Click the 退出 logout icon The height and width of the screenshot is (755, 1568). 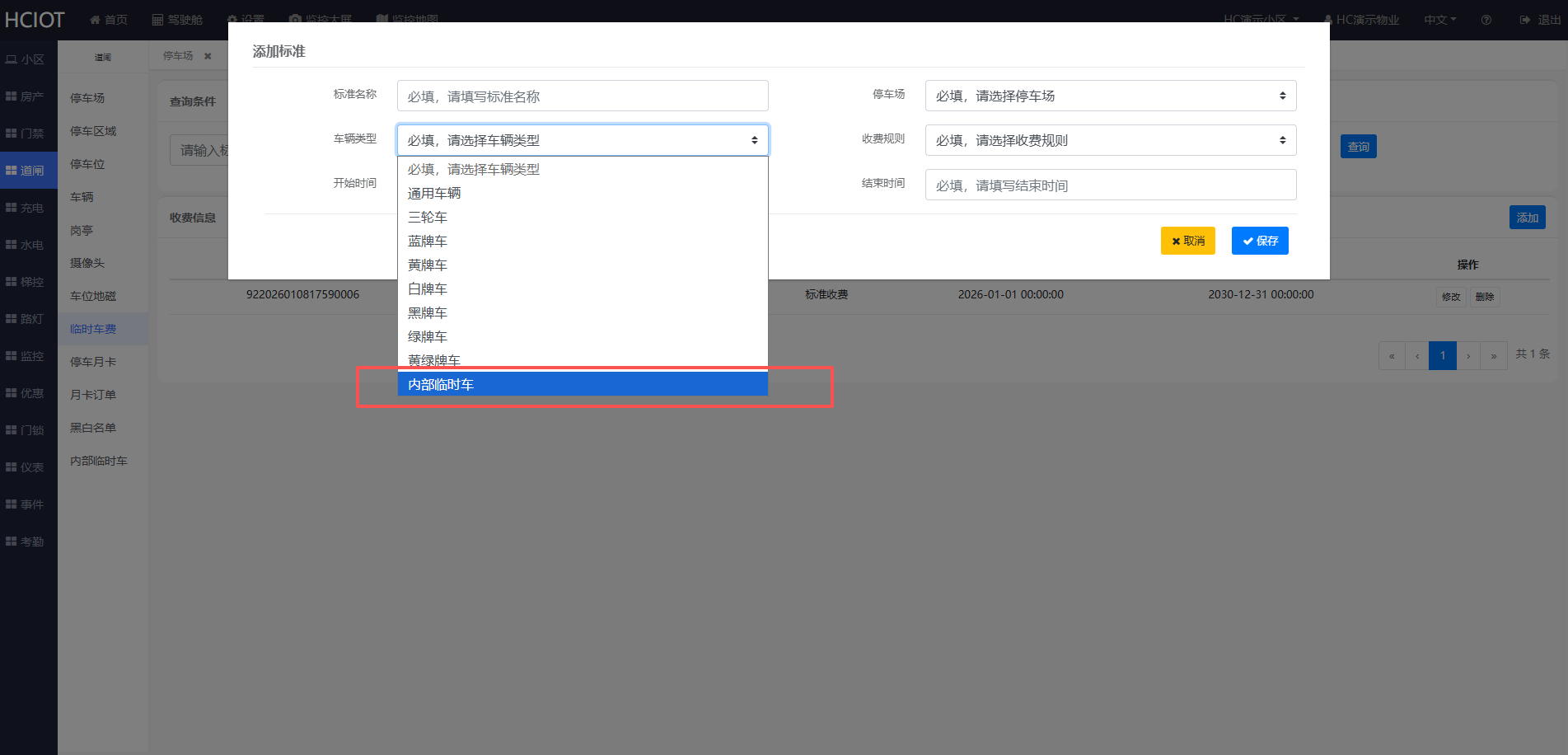coord(1525,20)
